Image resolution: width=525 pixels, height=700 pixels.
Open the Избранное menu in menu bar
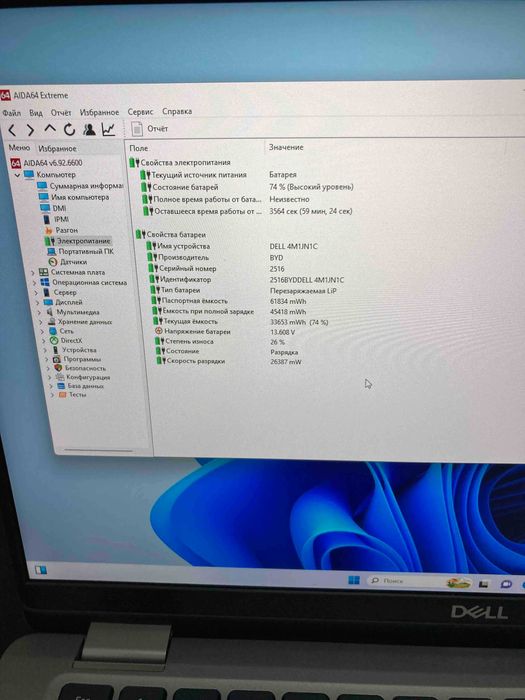click(x=99, y=112)
